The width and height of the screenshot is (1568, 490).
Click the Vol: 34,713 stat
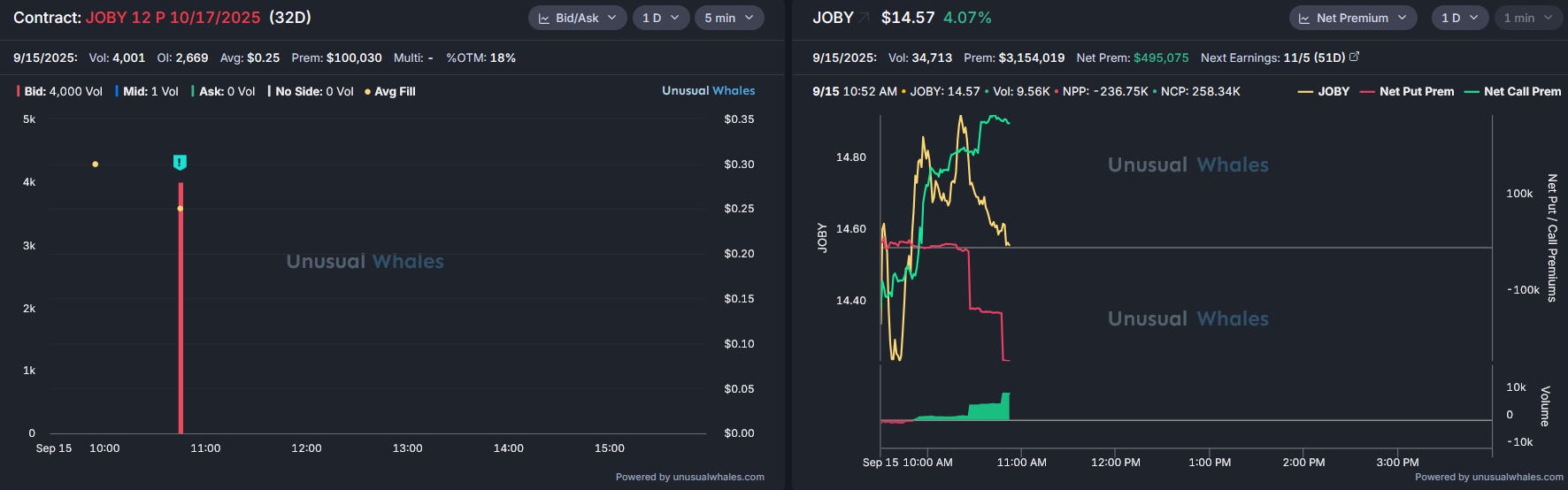pos(920,57)
